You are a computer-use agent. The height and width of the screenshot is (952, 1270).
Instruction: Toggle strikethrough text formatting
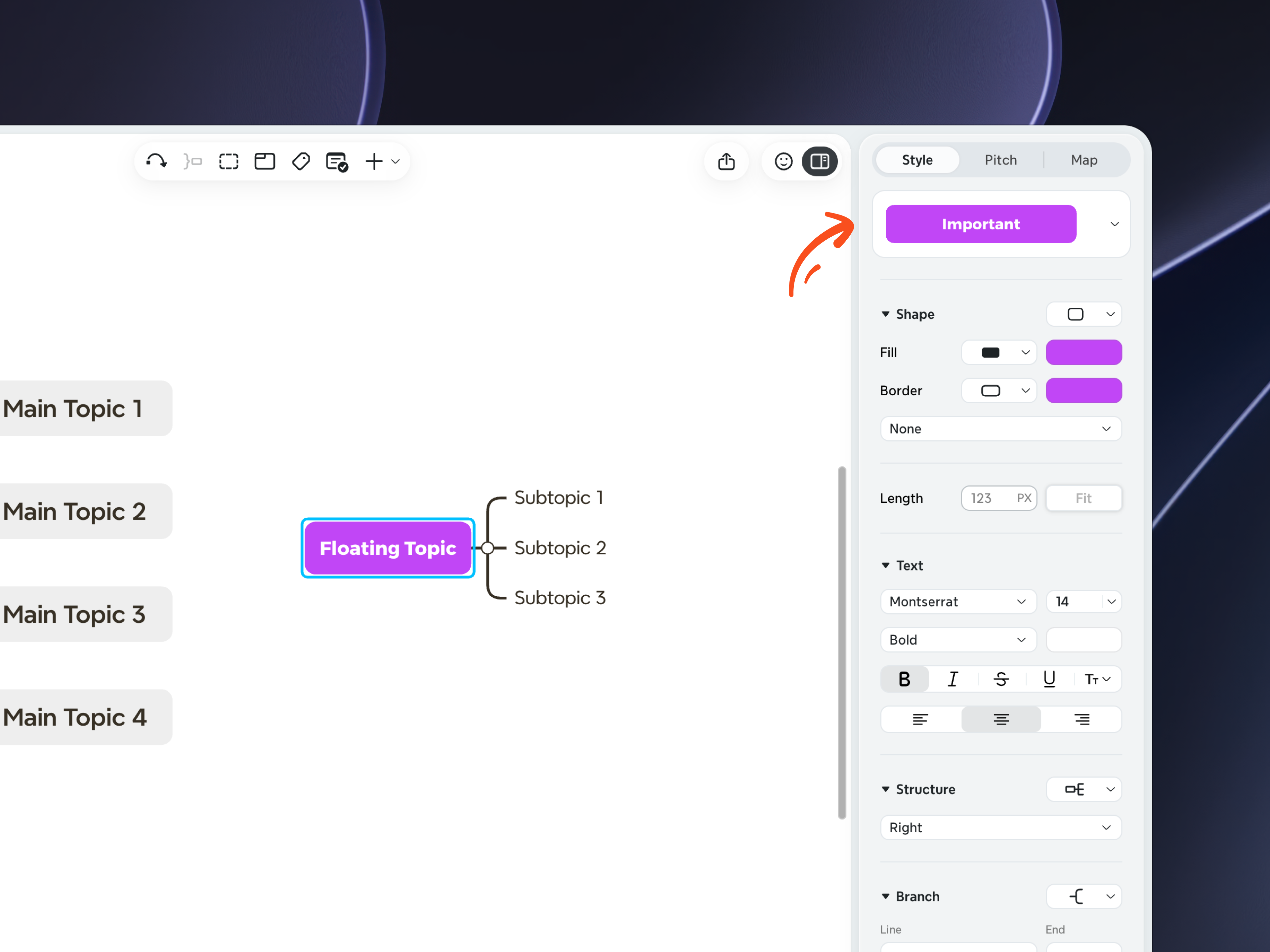click(x=1001, y=679)
